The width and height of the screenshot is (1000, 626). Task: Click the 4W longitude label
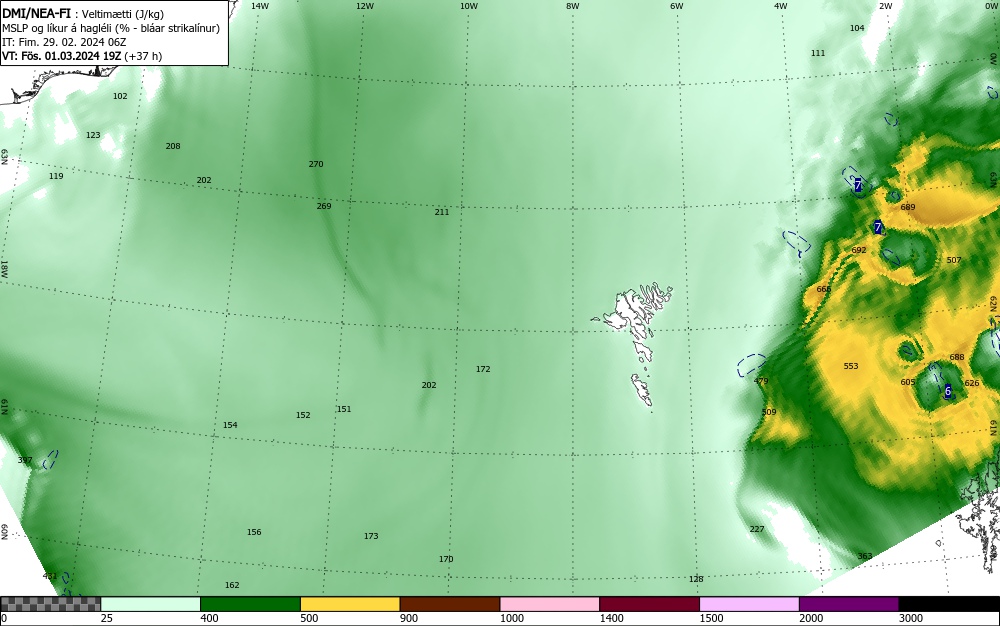(x=781, y=6)
